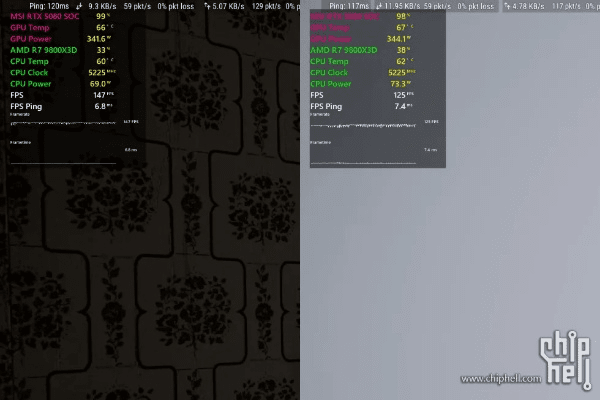Image resolution: width=600 pixels, height=400 pixels.
Task: Click the download arrow icon beside 9.3 KB/s
Action: pos(79,6)
